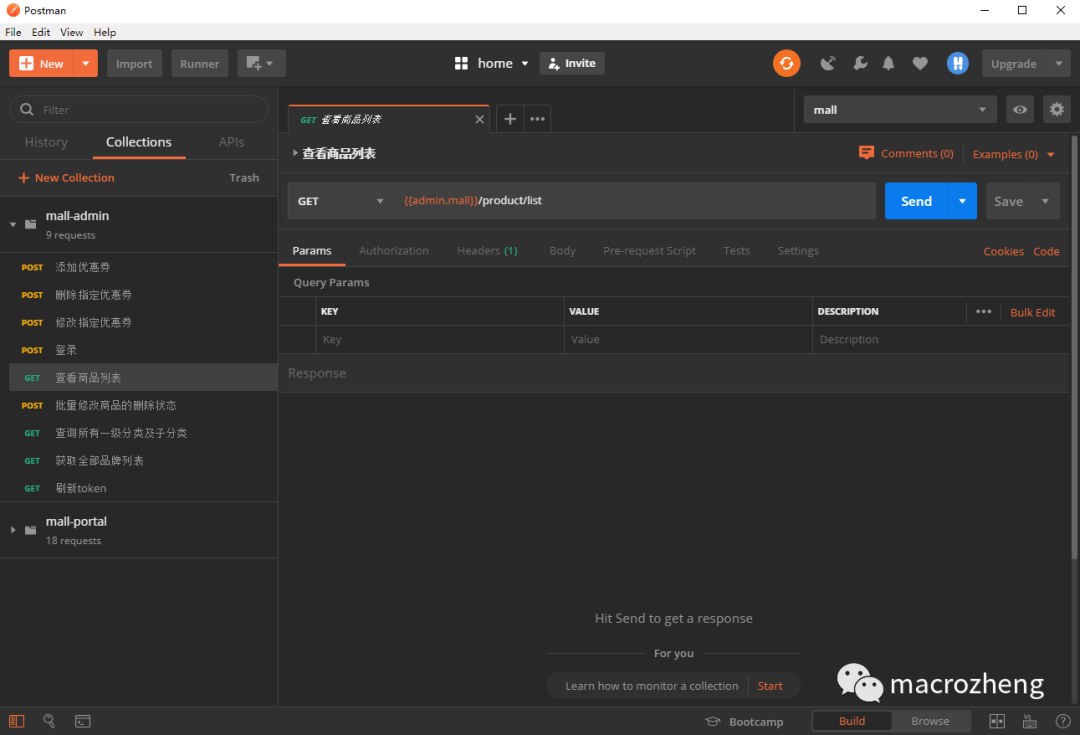1080x735 pixels.
Task: Open the Edit menu
Action: pos(41,32)
